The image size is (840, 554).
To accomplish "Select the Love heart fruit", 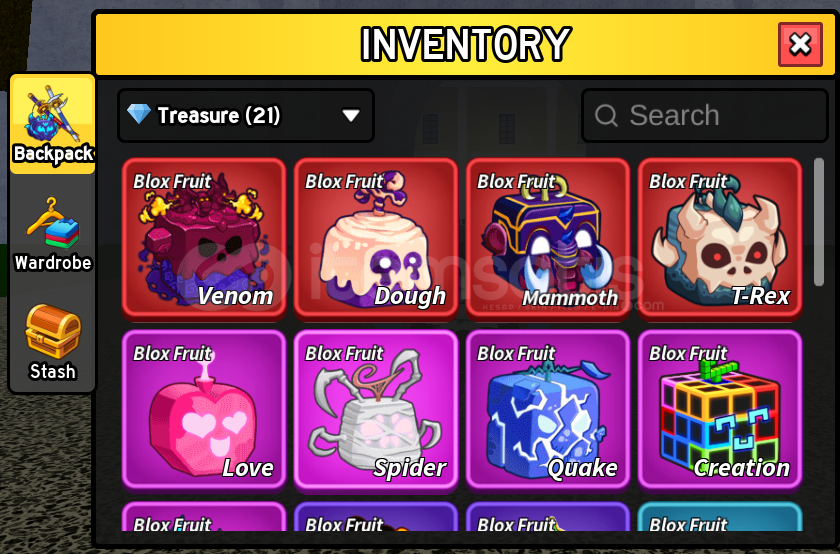I will point(204,410).
